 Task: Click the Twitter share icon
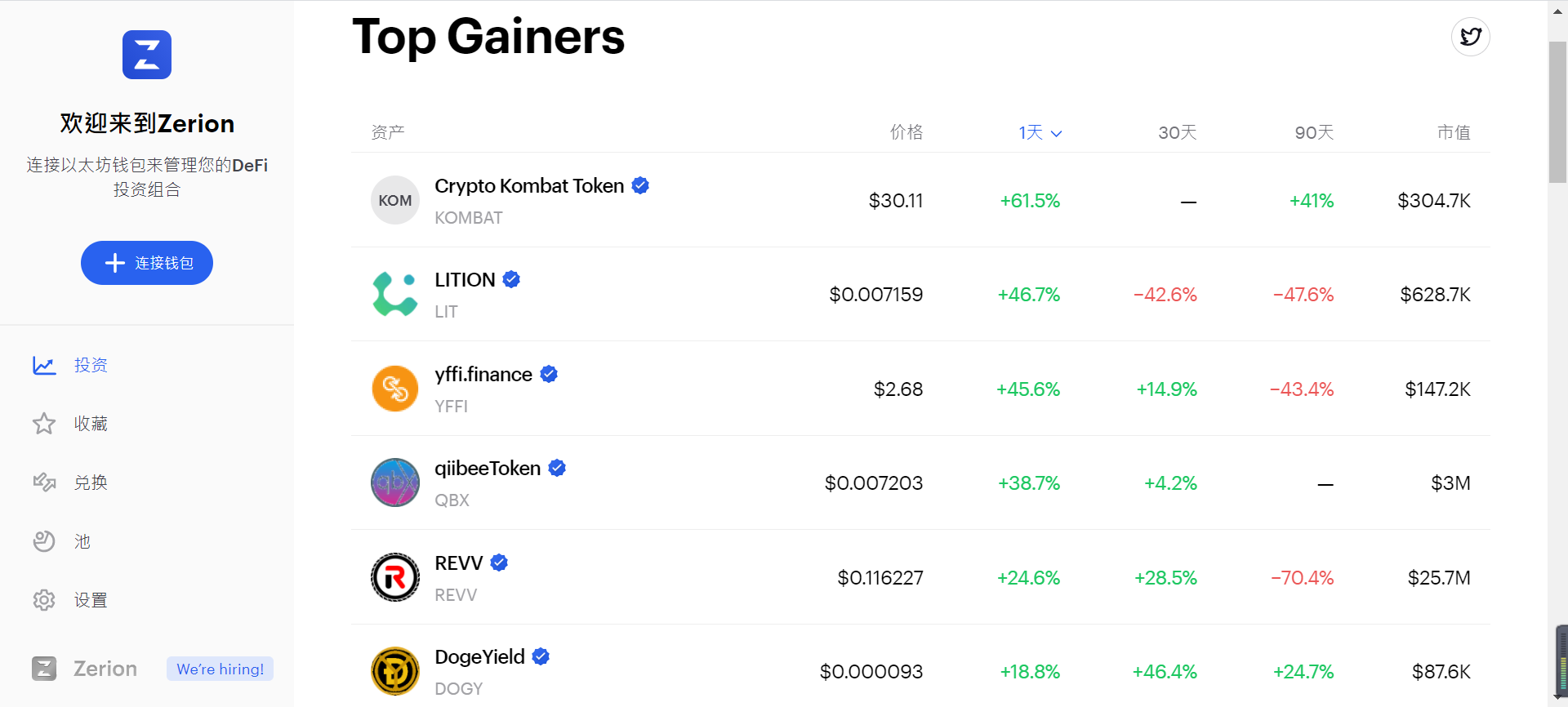pos(1470,37)
